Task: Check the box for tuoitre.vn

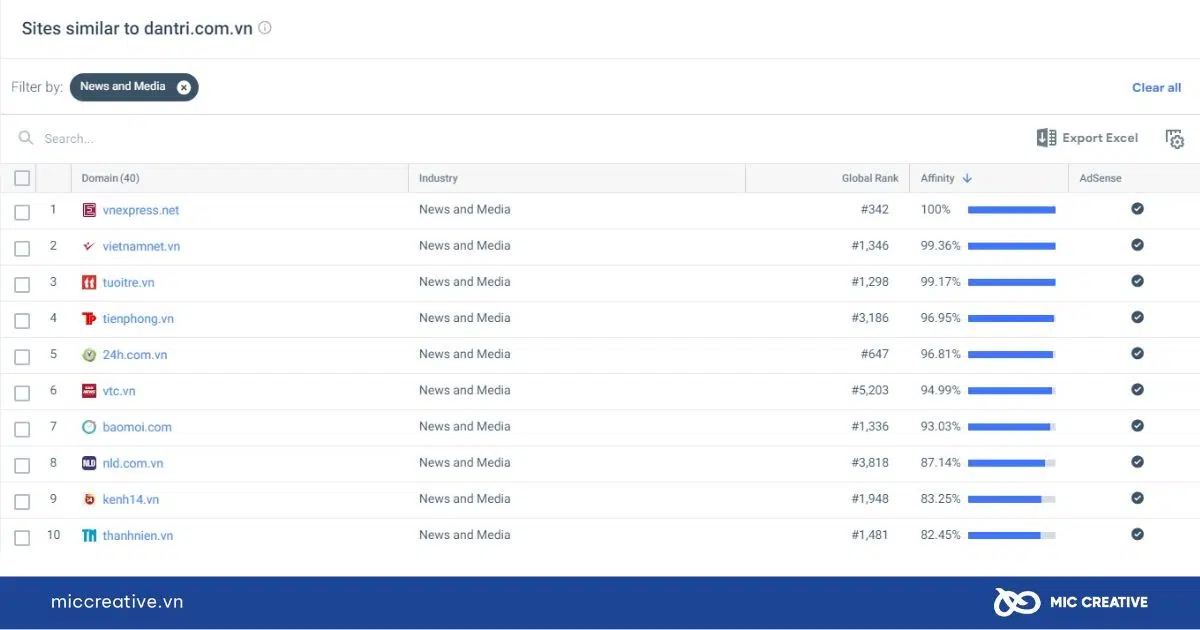Action: coord(22,284)
